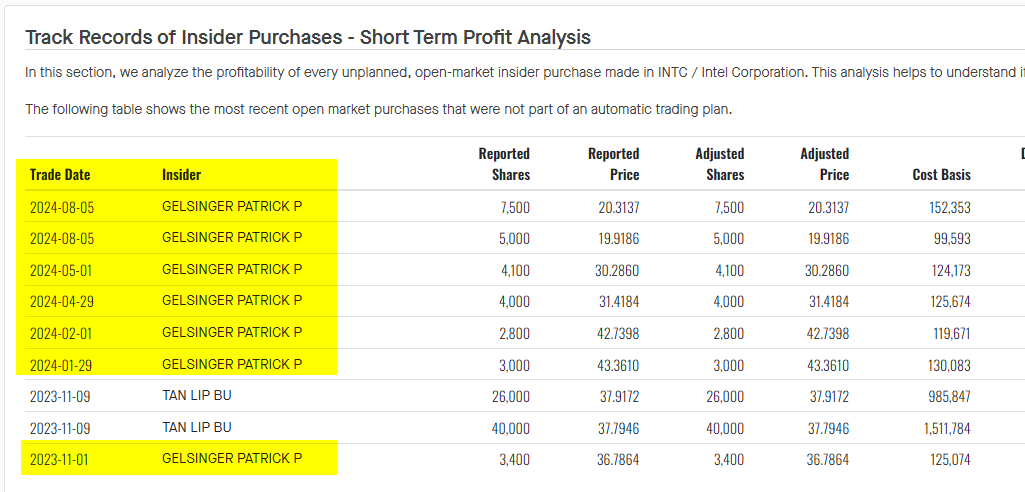
Task: Select the 985,847 cost basis cell
Action: (949, 397)
